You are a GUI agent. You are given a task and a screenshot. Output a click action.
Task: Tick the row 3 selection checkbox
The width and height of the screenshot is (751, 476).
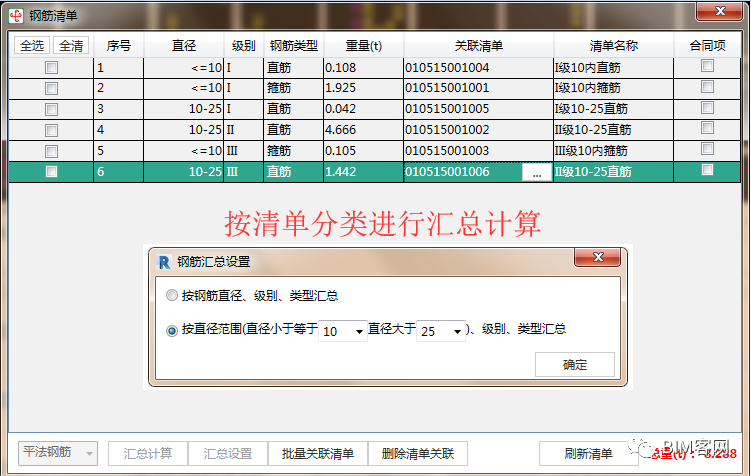pos(51,109)
